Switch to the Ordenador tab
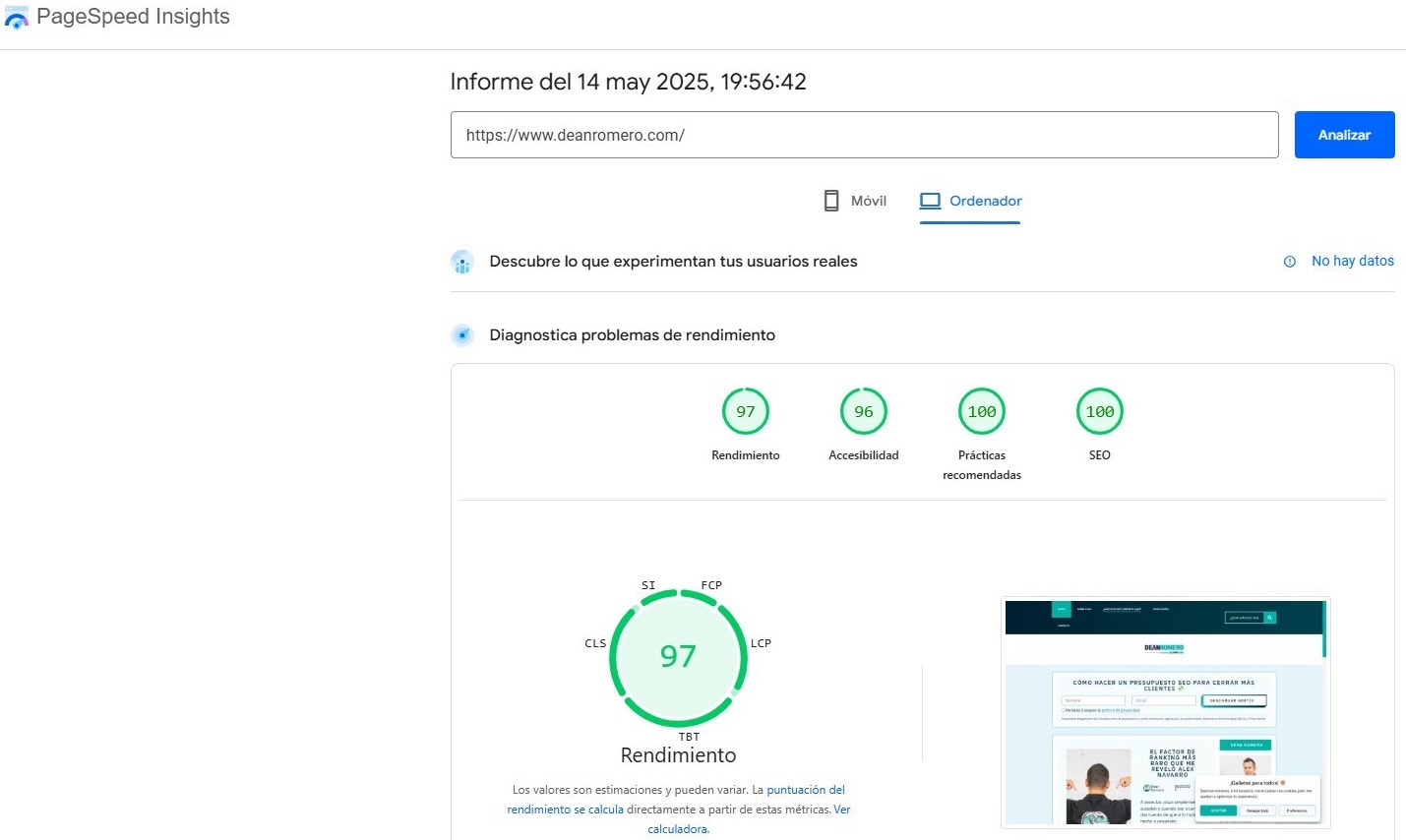This screenshot has height=840, width=1406. pyautogui.click(x=971, y=201)
